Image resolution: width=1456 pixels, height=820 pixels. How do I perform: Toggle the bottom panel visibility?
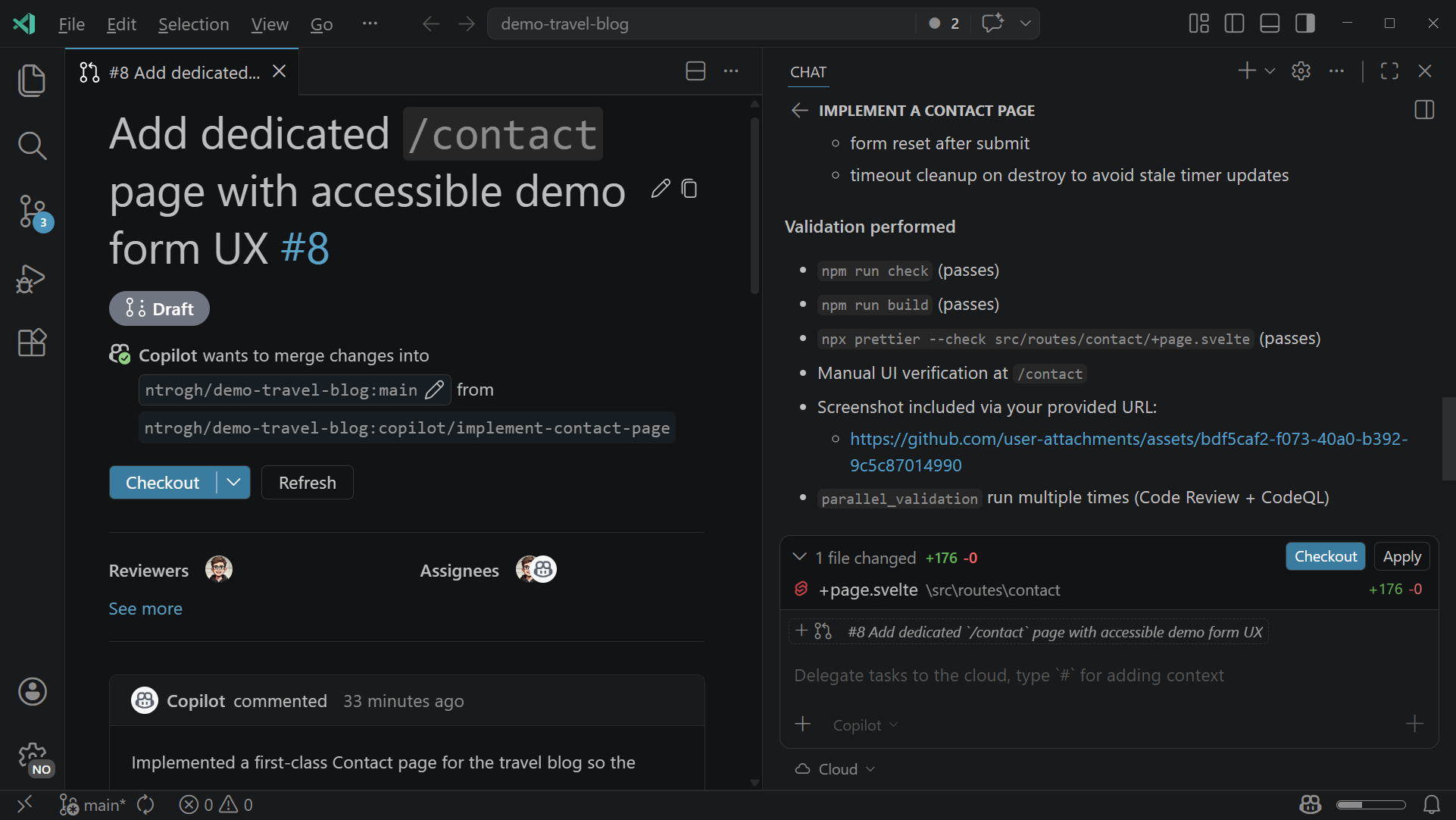(1269, 23)
